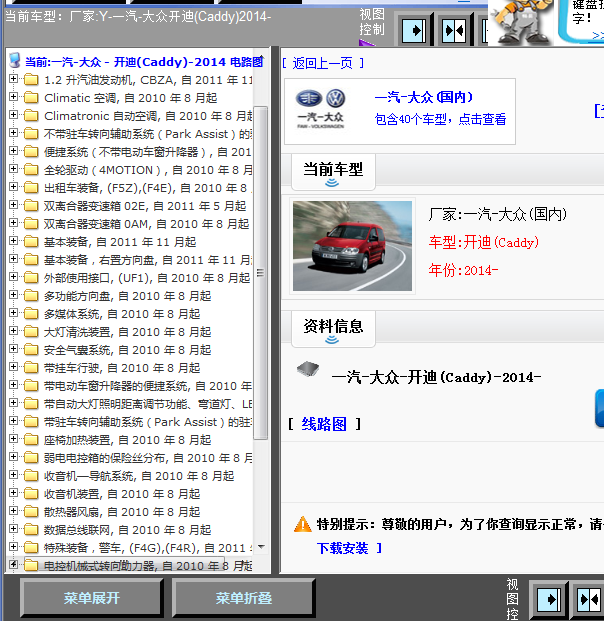Select 基本装备，右置方向盘 row
Image resolution: width=604 pixels, height=621 pixels.
147,260
